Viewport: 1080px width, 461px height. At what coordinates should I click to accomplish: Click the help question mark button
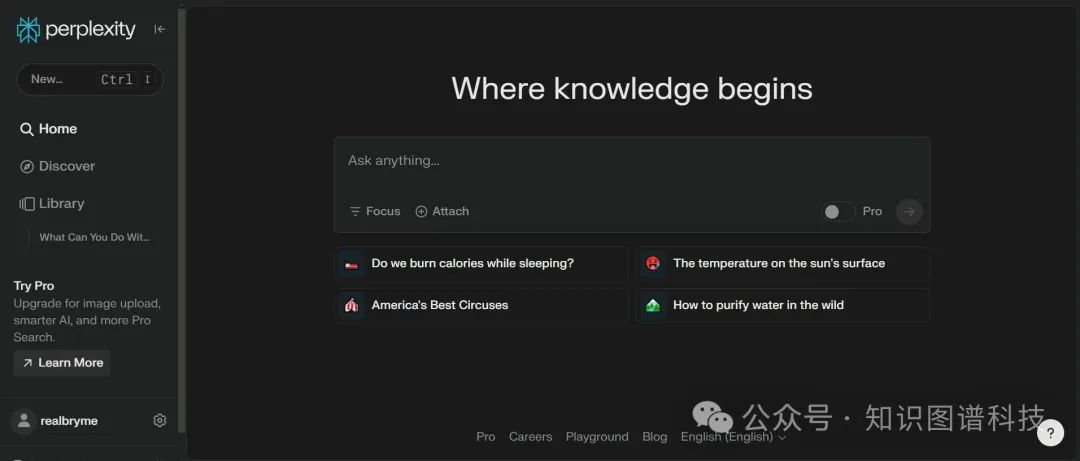pyautogui.click(x=1050, y=432)
